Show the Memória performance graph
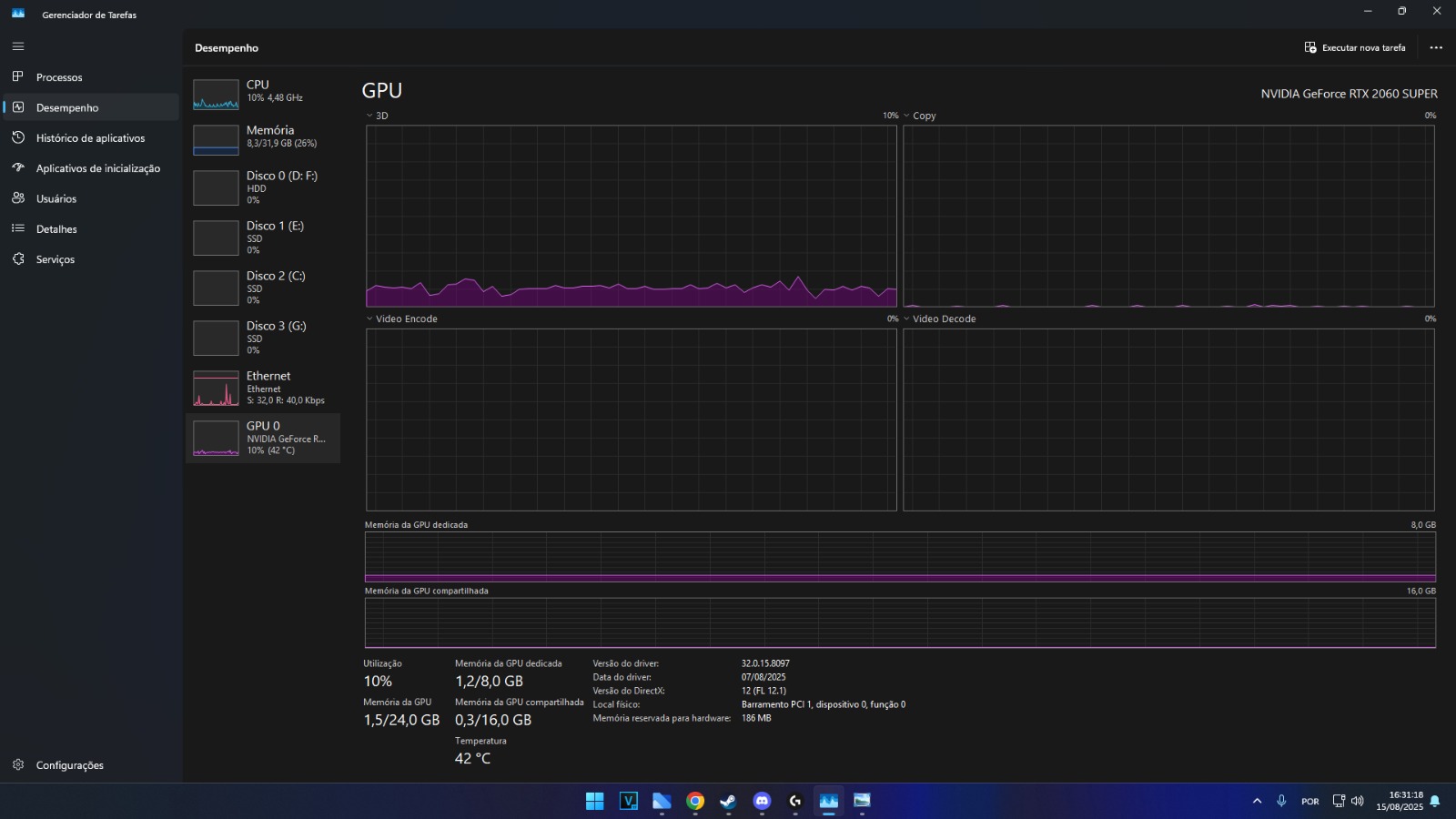 [x=263, y=136]
